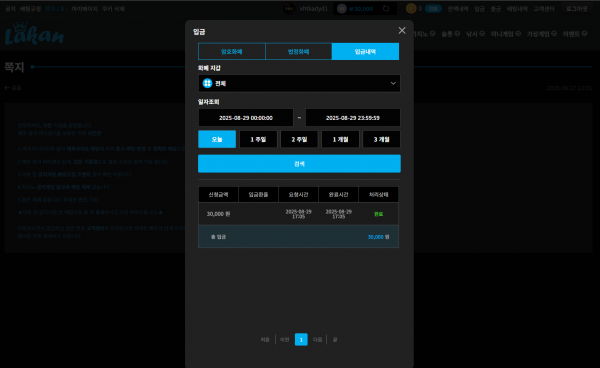Go to the 다음 results page
600x368 pixels.
(x=318, y=340)
